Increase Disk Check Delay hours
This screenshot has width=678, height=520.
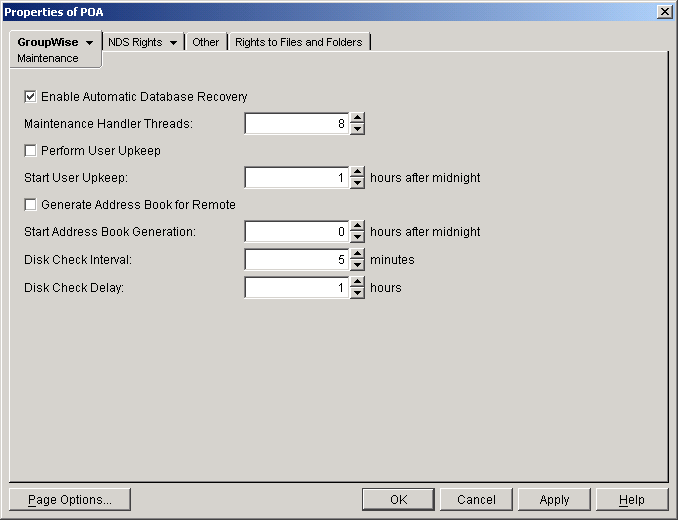coord(357,282)
